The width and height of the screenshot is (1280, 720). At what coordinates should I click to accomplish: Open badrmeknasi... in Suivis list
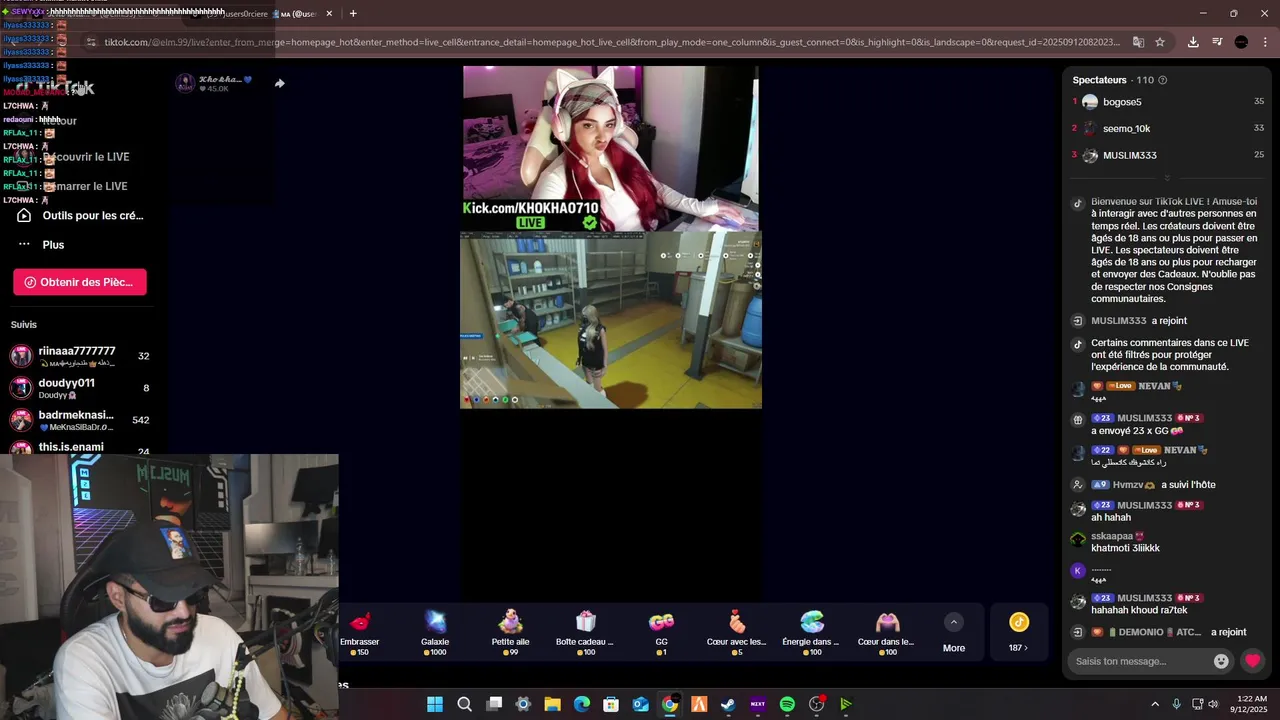click(80, 420)
